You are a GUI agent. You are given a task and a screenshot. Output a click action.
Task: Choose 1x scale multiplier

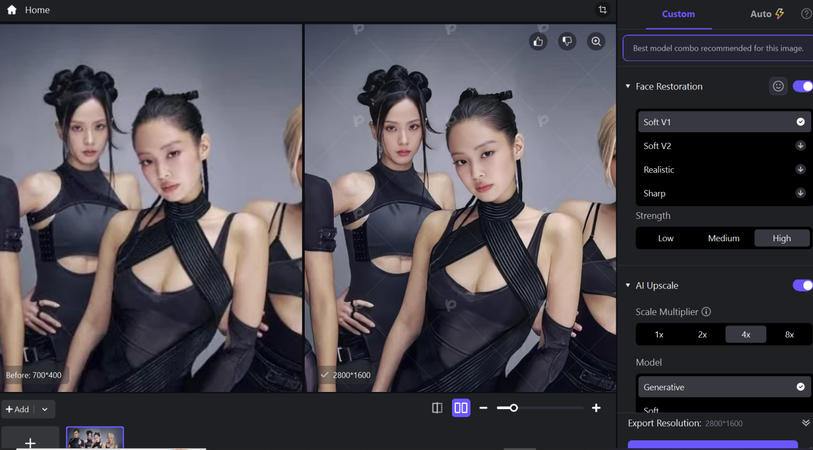(659, 334)
